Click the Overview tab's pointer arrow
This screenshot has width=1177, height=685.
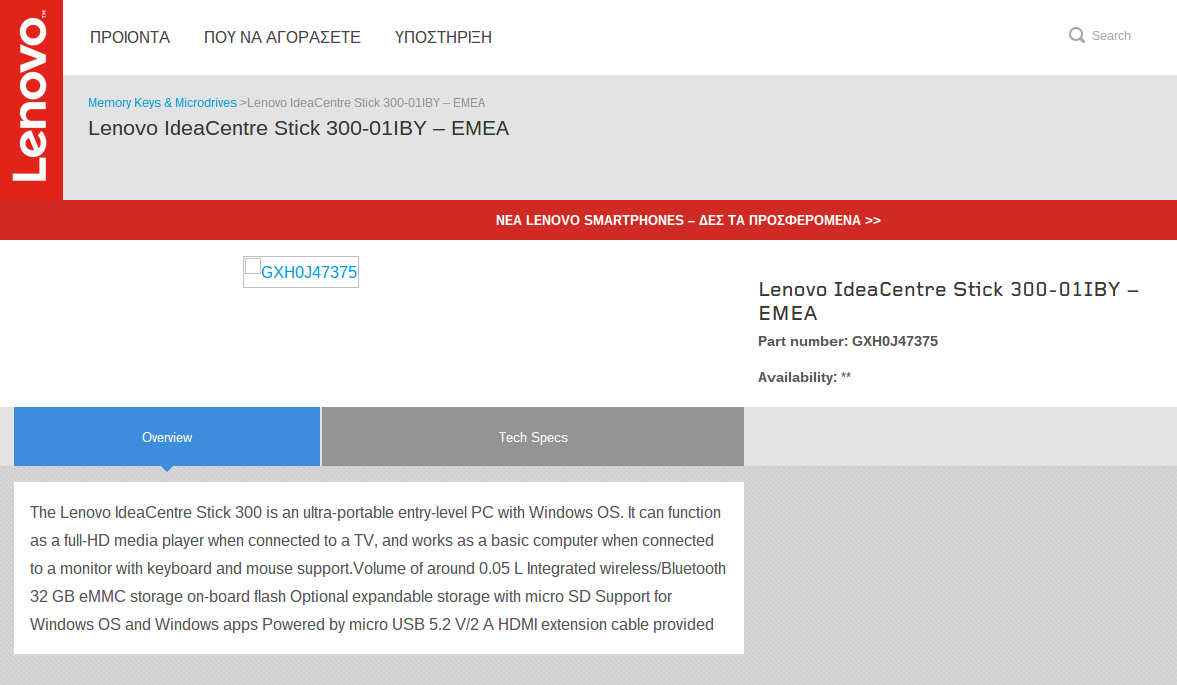coord(167,468)
